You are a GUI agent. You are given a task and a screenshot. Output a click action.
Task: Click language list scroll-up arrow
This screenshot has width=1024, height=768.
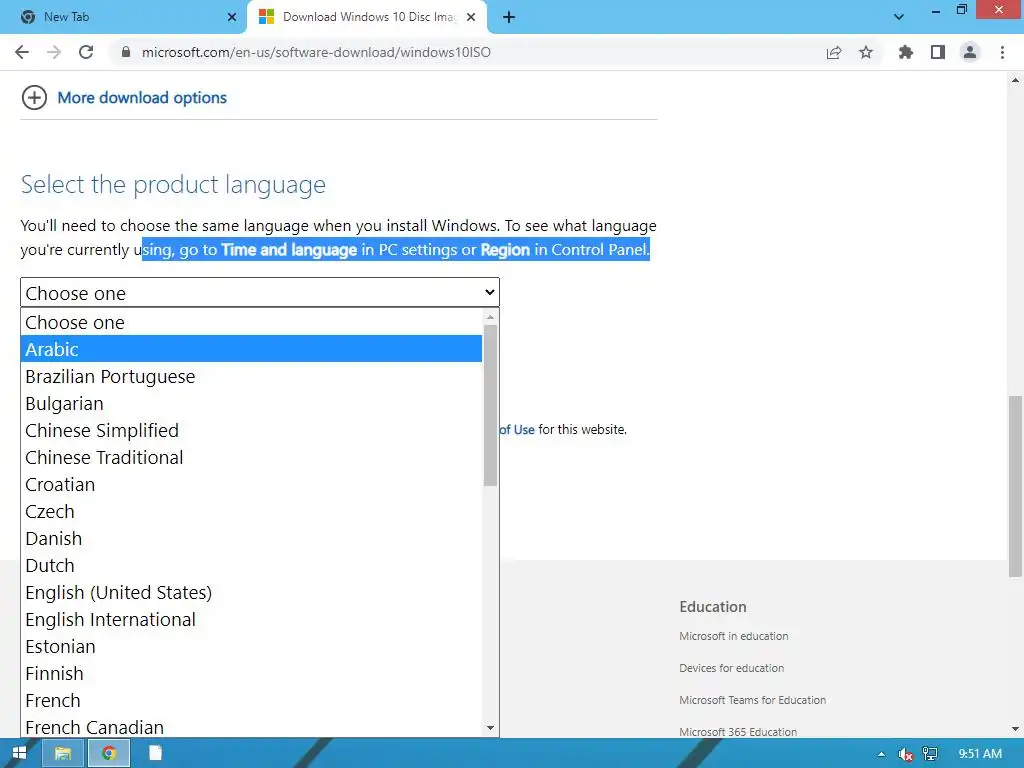point(490,317)
